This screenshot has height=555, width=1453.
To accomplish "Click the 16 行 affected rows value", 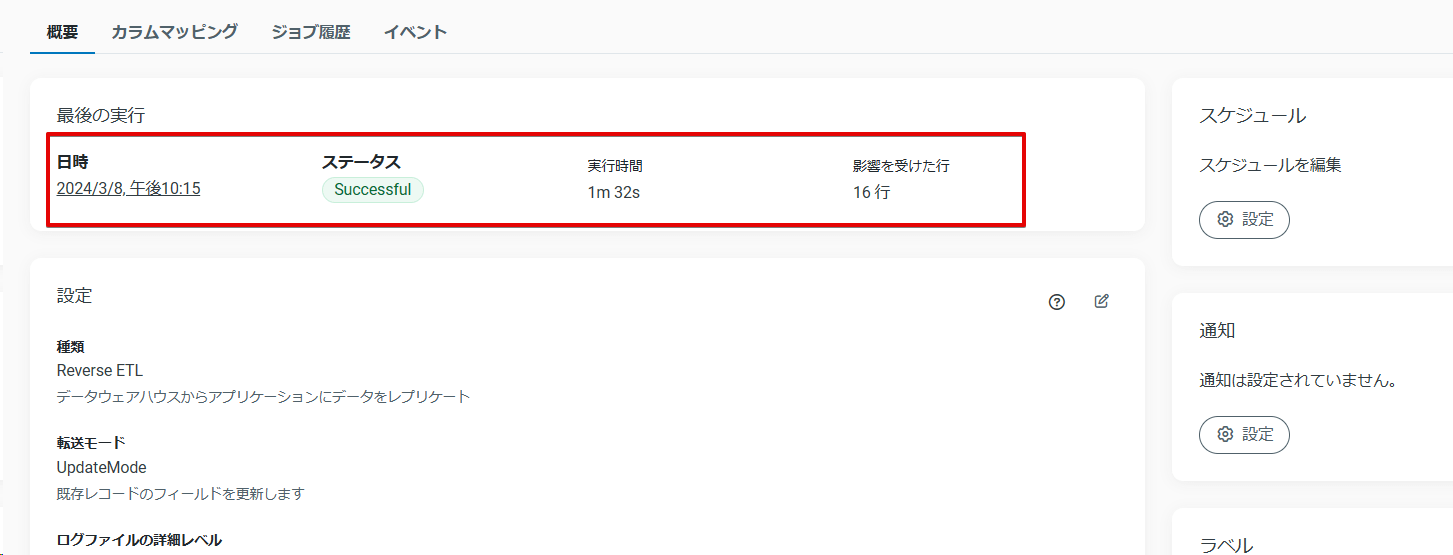I will 871,192.
